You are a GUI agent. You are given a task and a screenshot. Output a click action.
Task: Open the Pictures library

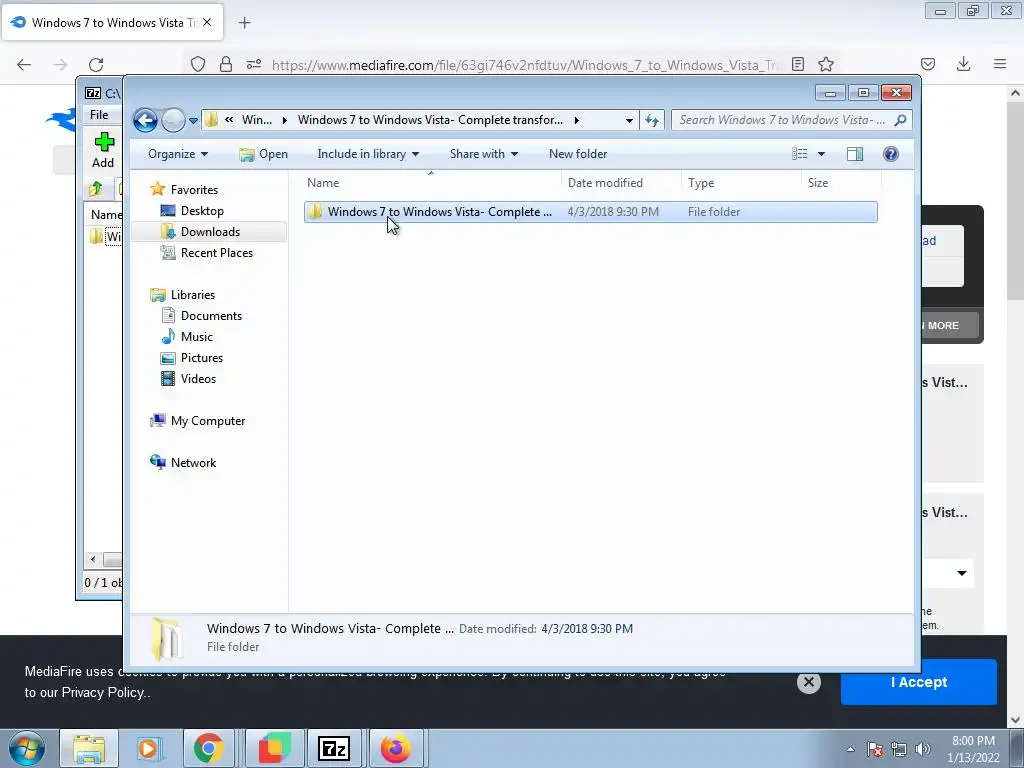[x=201, y=358]
